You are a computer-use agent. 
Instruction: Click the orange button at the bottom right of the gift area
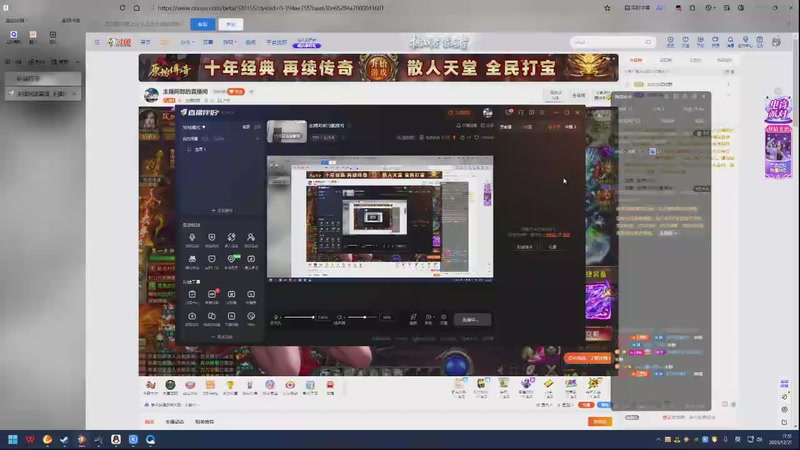point(599,421)
